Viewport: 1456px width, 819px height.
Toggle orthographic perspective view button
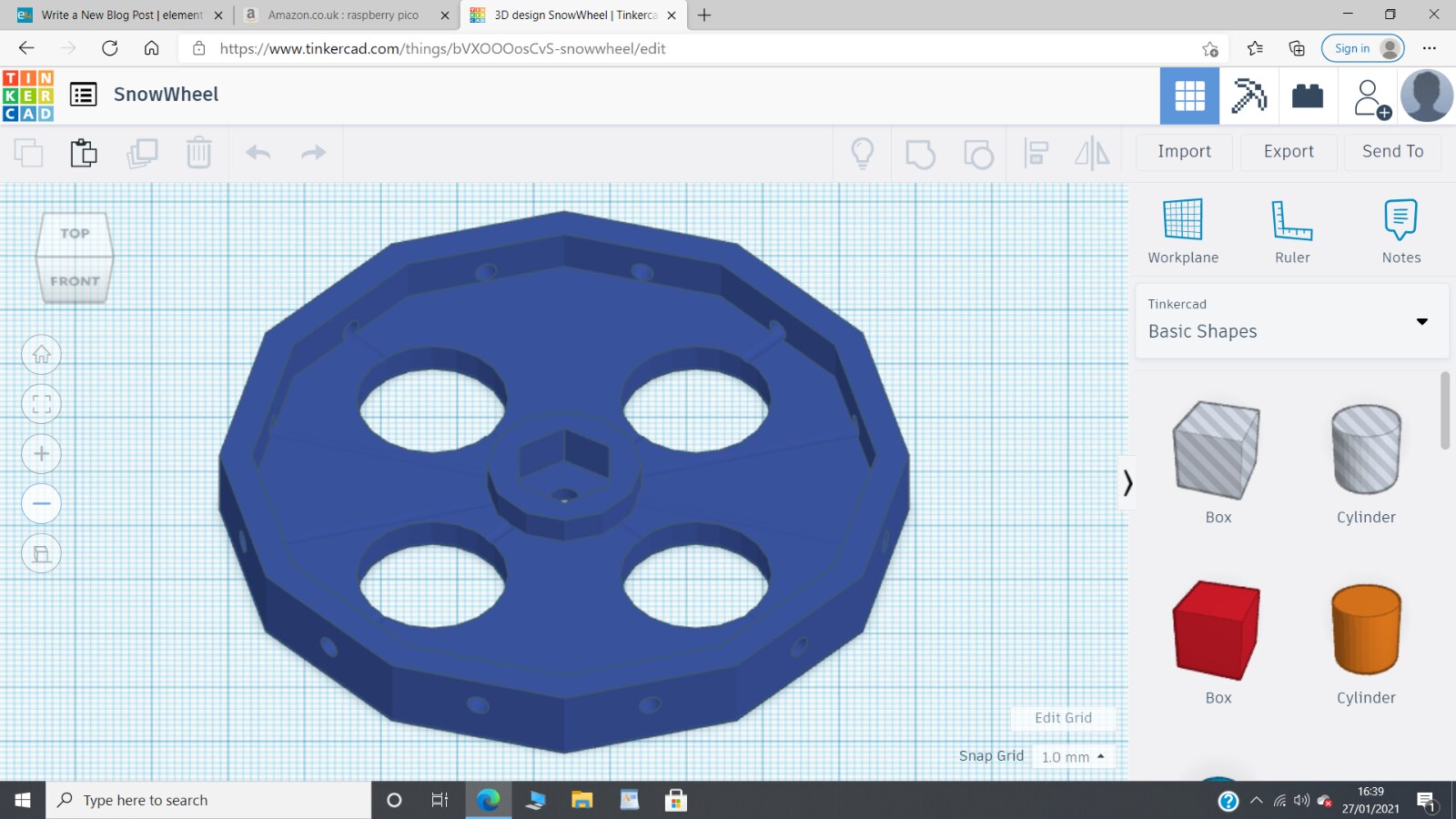tap(42, 553)
